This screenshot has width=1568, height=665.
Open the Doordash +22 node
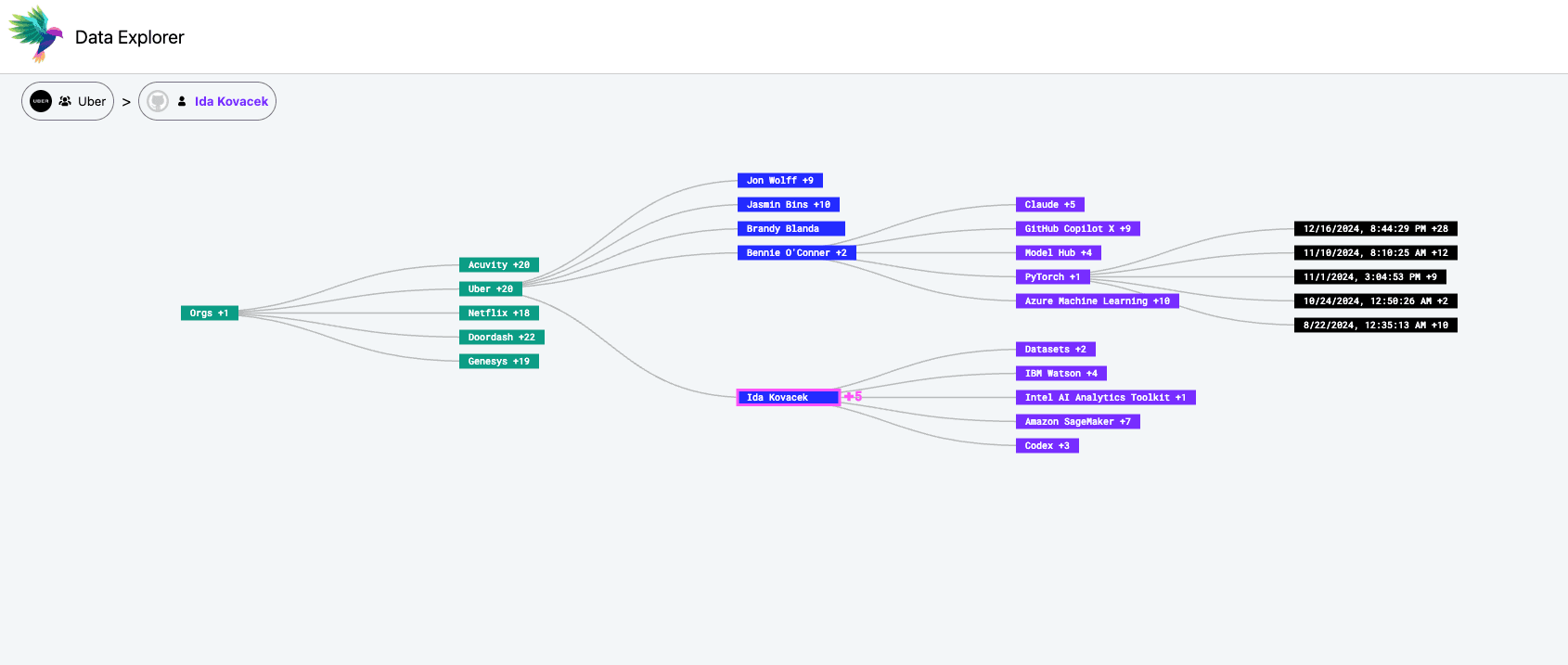click(x=502, y=338)
